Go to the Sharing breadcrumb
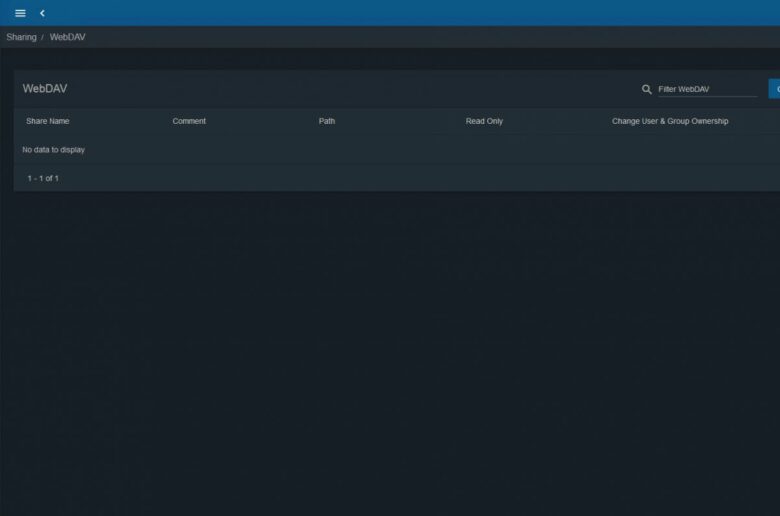Viewport: 780px width, 516px height. (21, 37)
